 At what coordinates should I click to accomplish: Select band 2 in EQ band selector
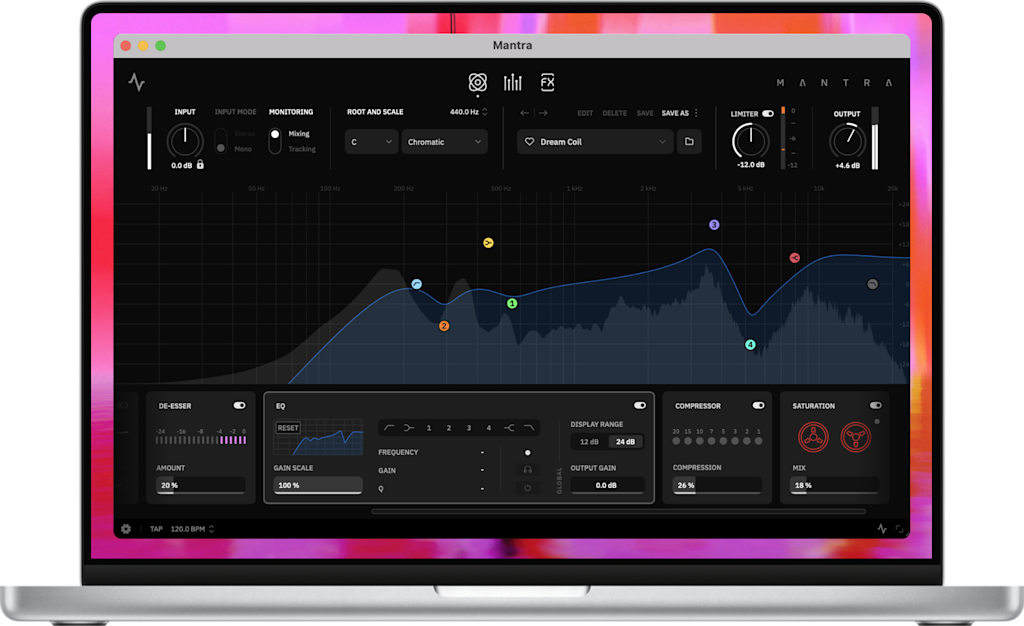449,428
